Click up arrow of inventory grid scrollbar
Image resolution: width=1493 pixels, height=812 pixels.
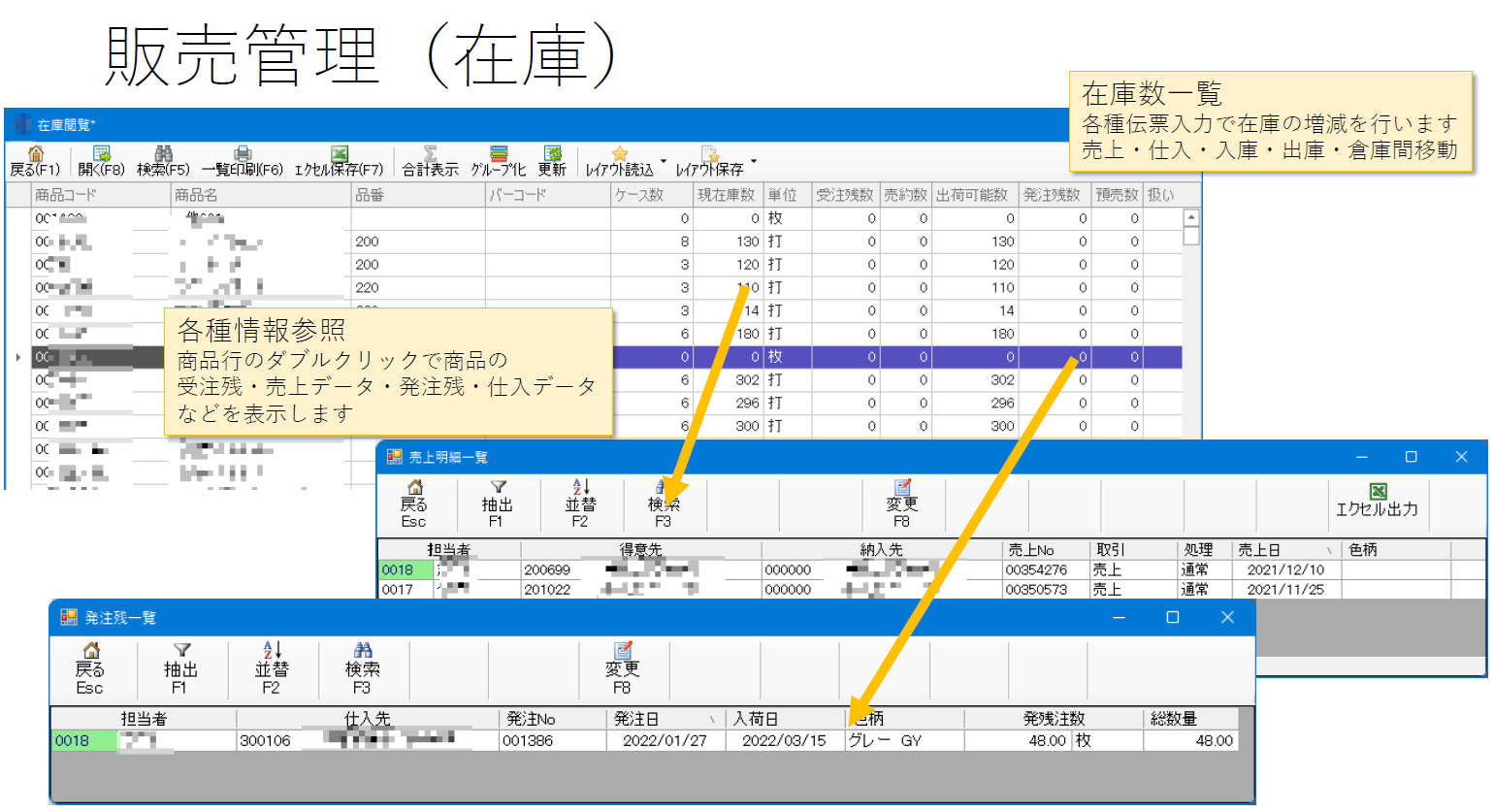coord(1191,218)
